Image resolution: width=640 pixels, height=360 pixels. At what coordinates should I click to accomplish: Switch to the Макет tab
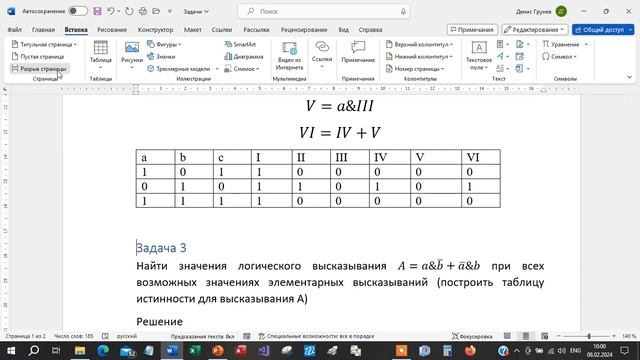click(x=192, y=29)
